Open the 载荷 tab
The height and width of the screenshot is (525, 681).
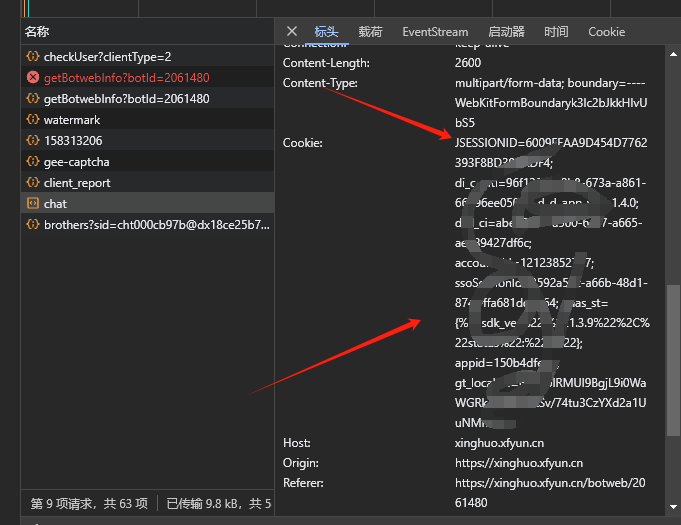coord(370,32)
